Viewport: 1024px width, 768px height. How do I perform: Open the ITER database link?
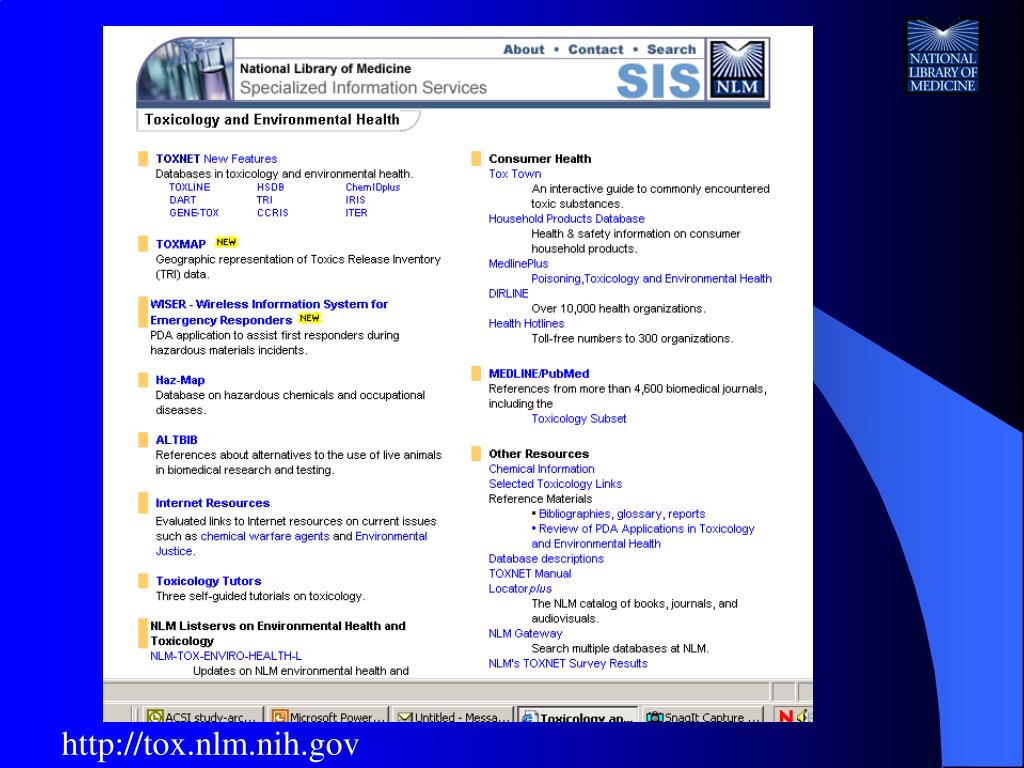pyautogui.click(x=357, y=213)
